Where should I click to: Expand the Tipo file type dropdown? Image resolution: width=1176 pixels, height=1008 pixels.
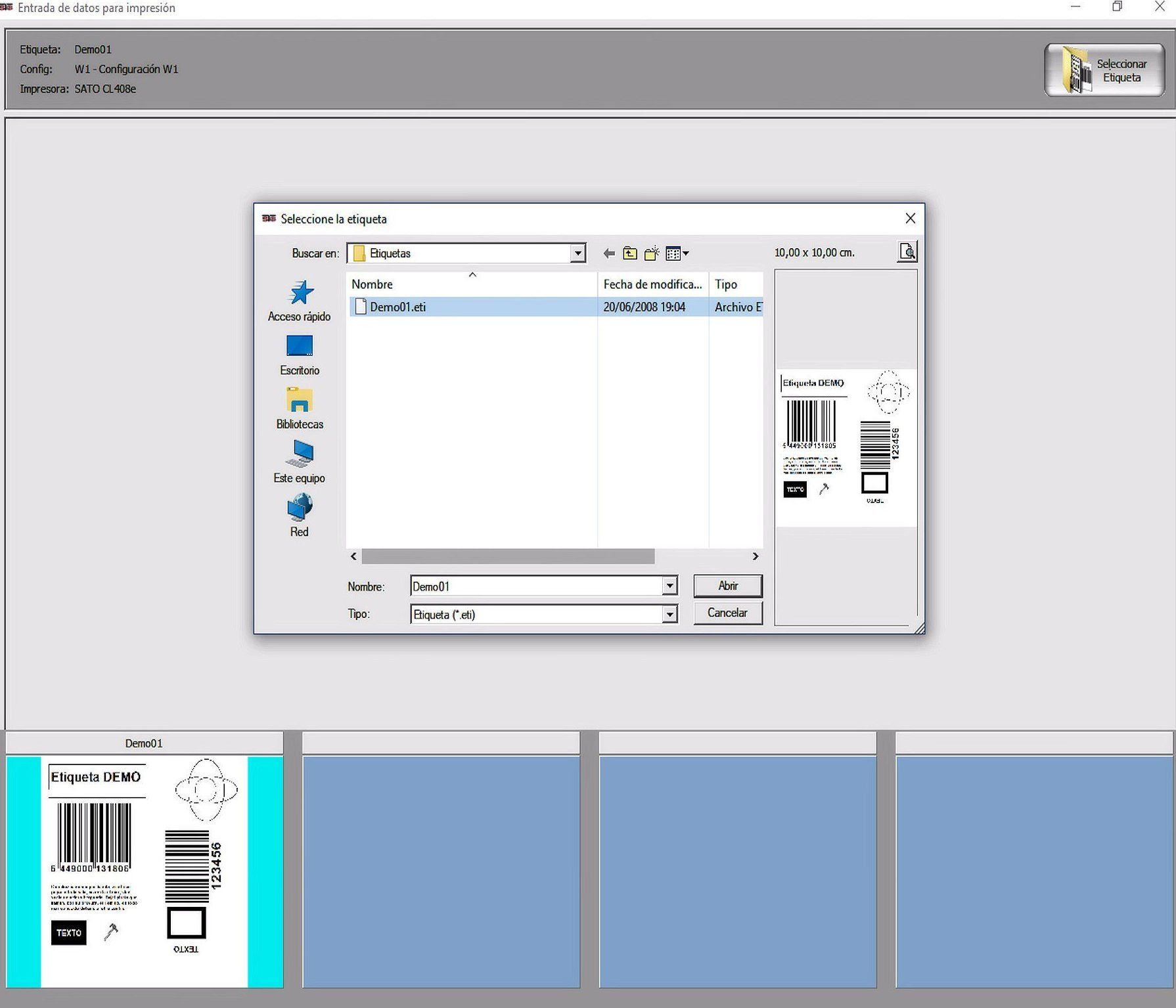(669, 614)
